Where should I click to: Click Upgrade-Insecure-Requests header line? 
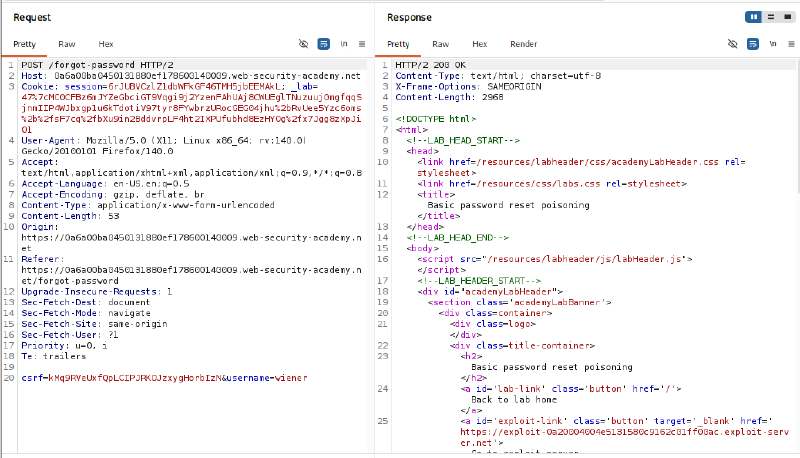click(97, 291)
